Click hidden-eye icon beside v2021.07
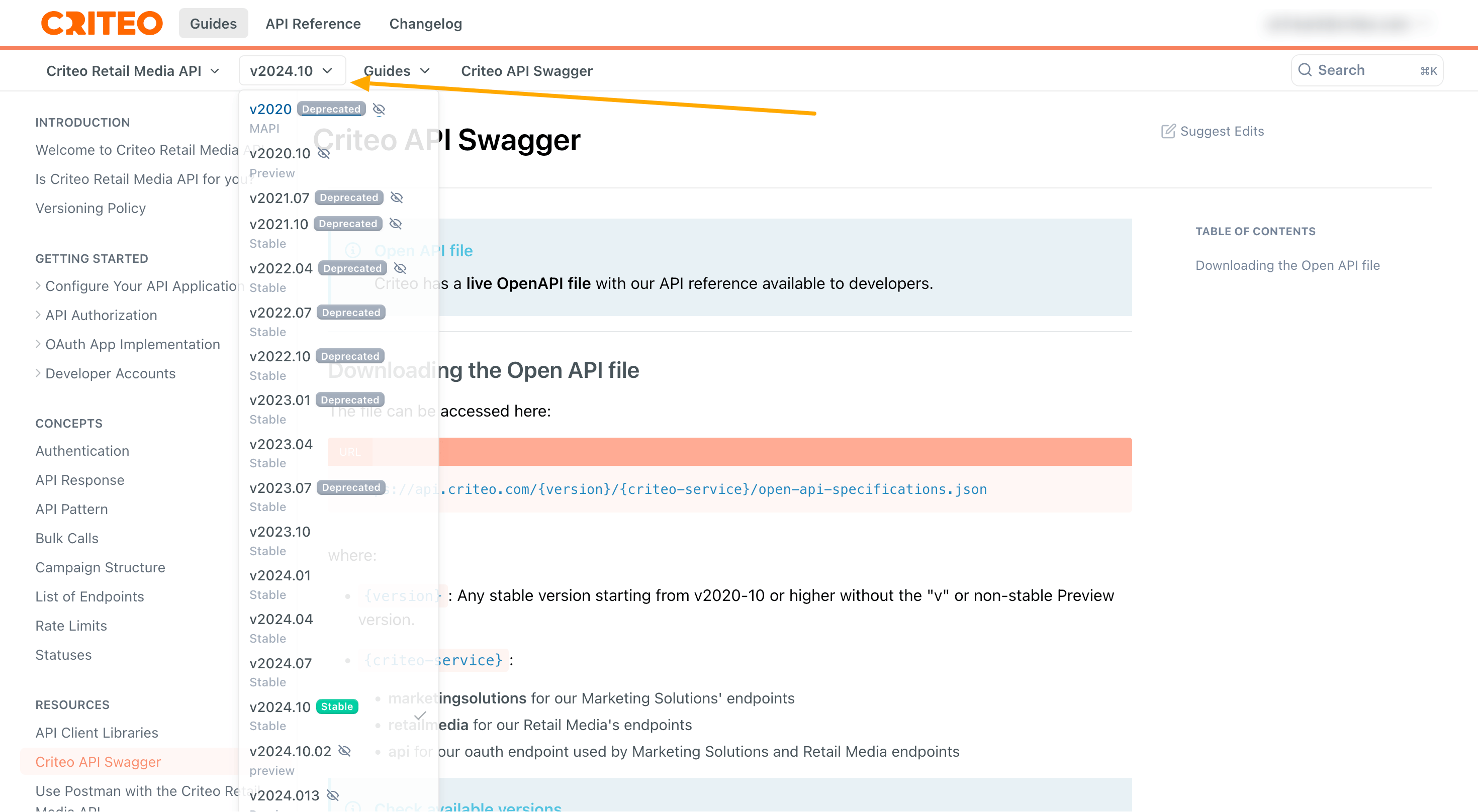The image size is (1478, 812). click(x=397, y=198)
